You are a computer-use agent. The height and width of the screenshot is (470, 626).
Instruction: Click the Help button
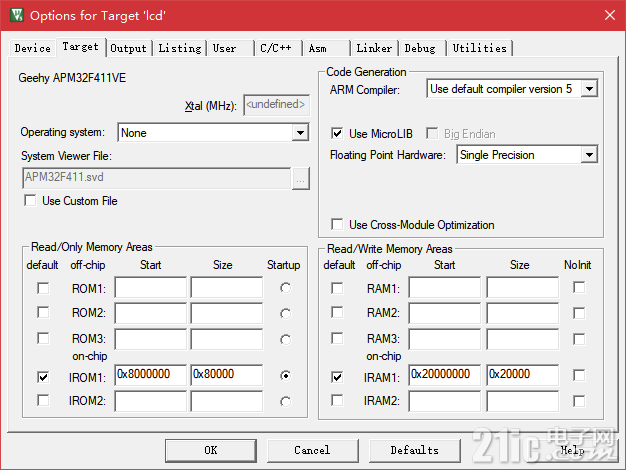click(x=572, y=450)
